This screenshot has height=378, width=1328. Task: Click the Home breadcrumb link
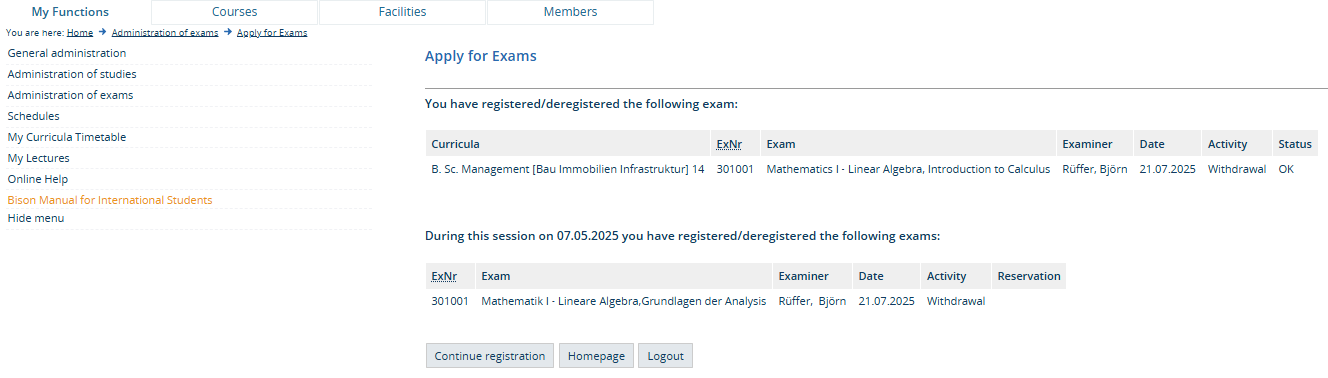pos(80,33)
